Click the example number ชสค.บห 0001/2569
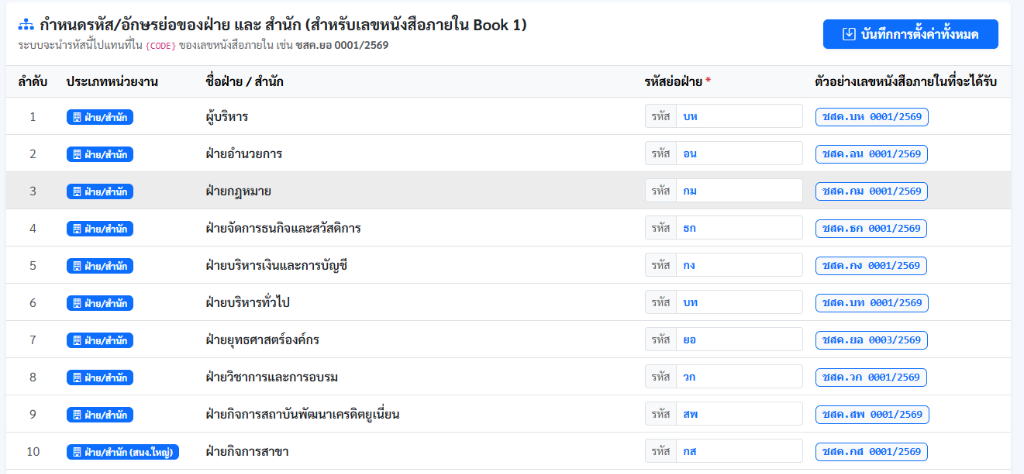1024x474 pixels. point(872,117)
